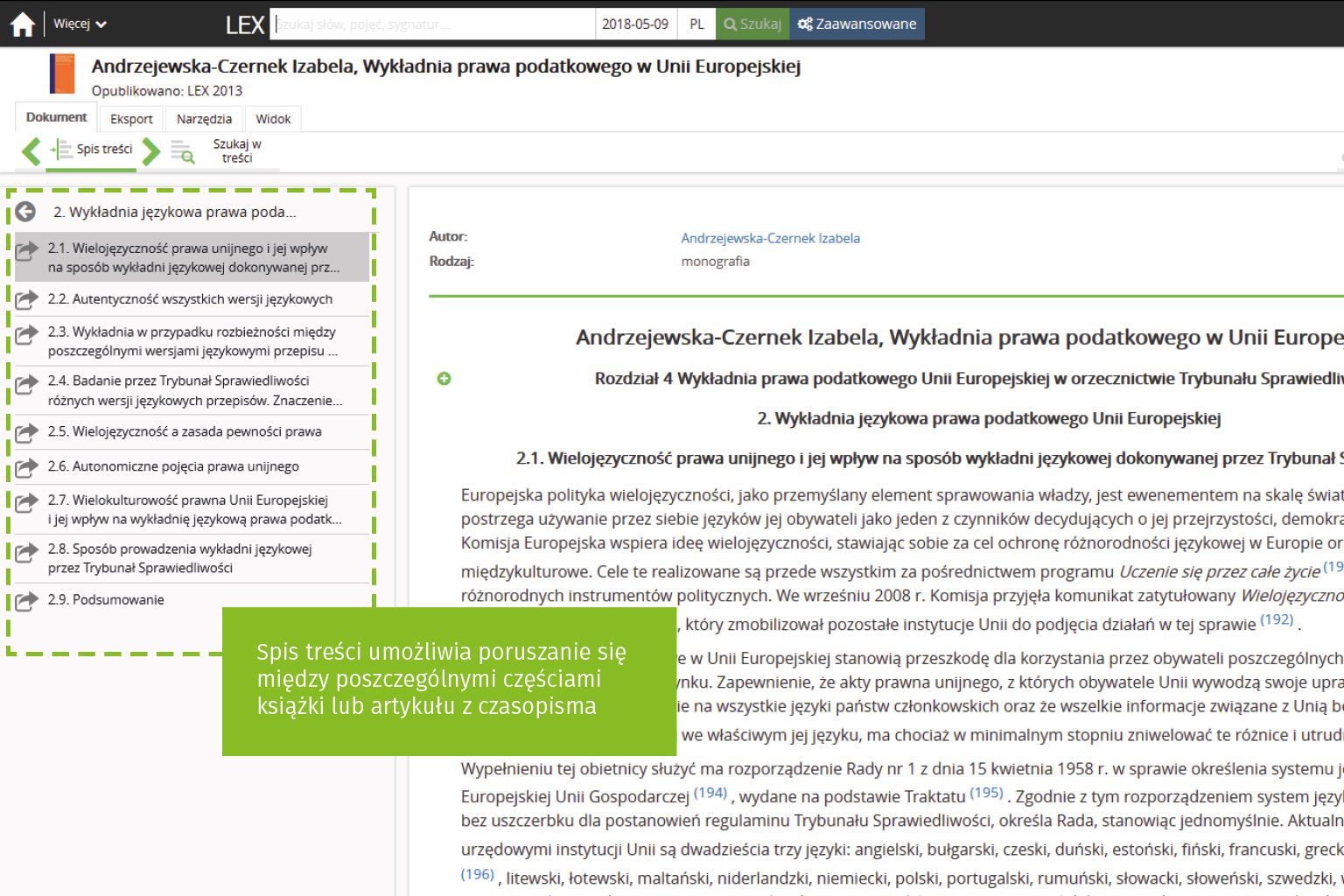Screen dimensions: 1344x896
Task: Click the green previous section arrow
Action: [x=31, y=151]
